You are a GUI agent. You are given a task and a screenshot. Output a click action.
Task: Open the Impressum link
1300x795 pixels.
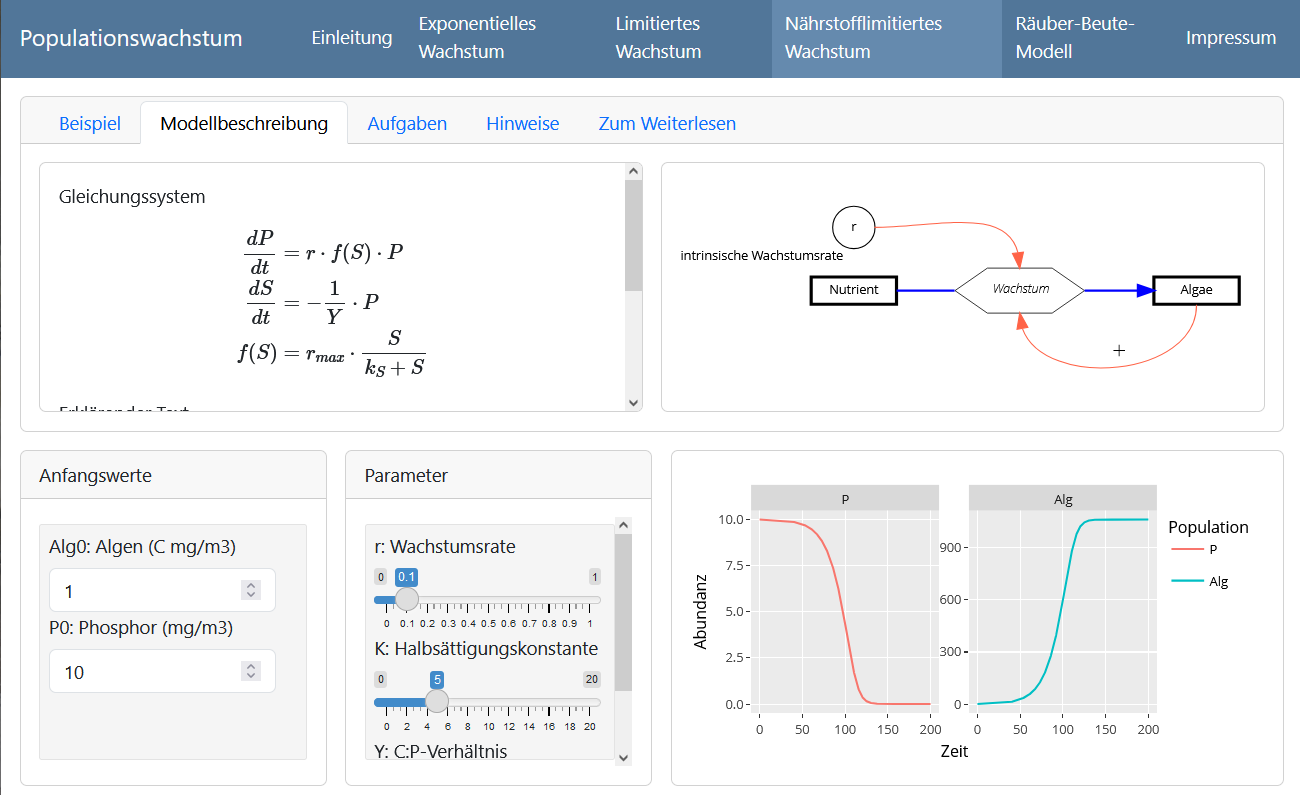coord(1230,38)
